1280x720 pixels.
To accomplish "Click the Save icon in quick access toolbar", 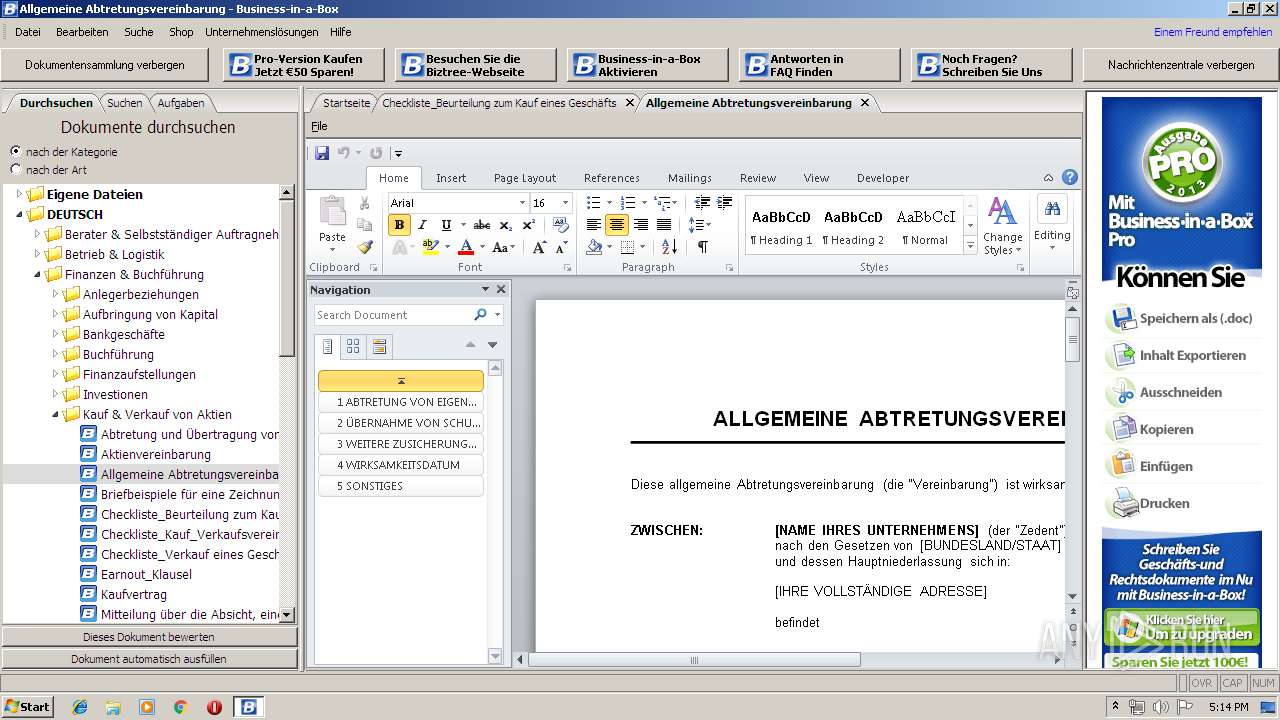I will (x=322, y=153).
